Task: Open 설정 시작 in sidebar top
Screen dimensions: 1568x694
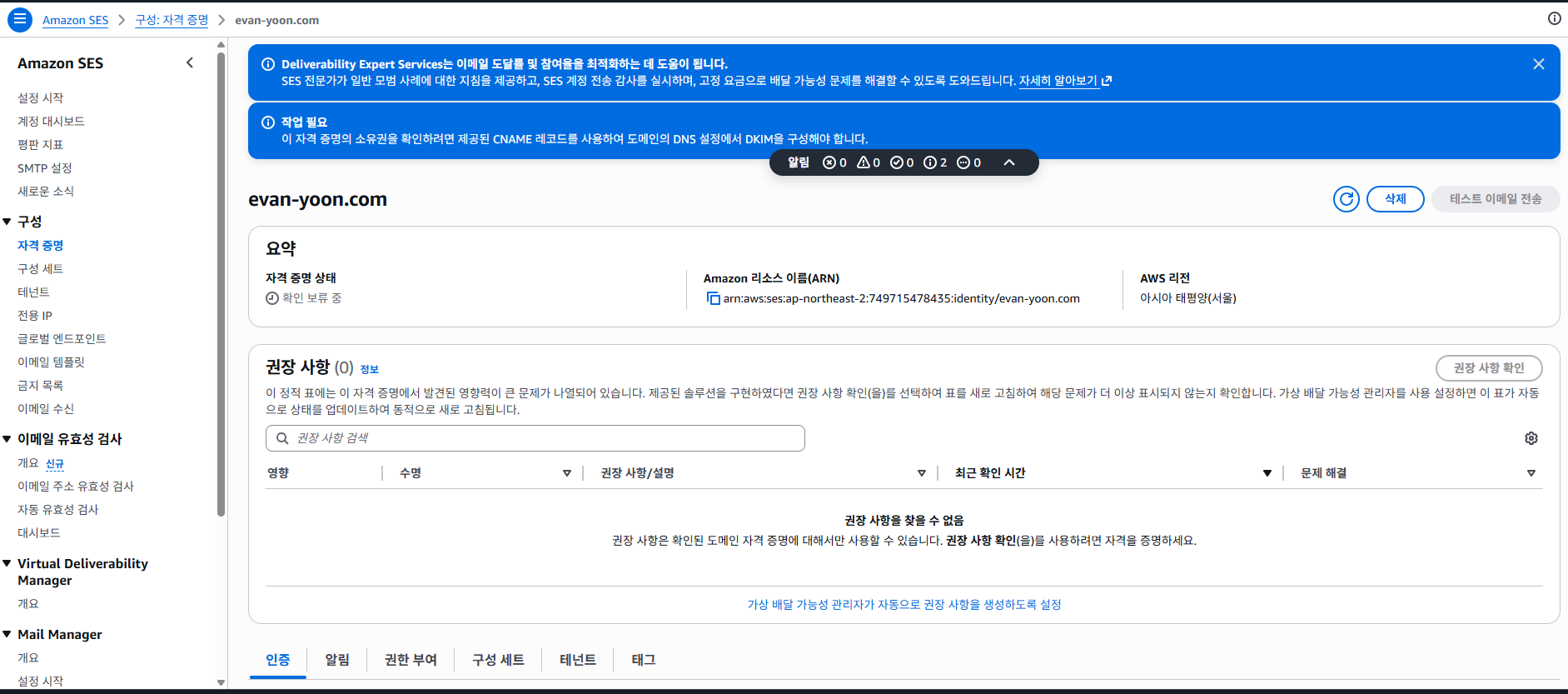Action: coord(41,98)
